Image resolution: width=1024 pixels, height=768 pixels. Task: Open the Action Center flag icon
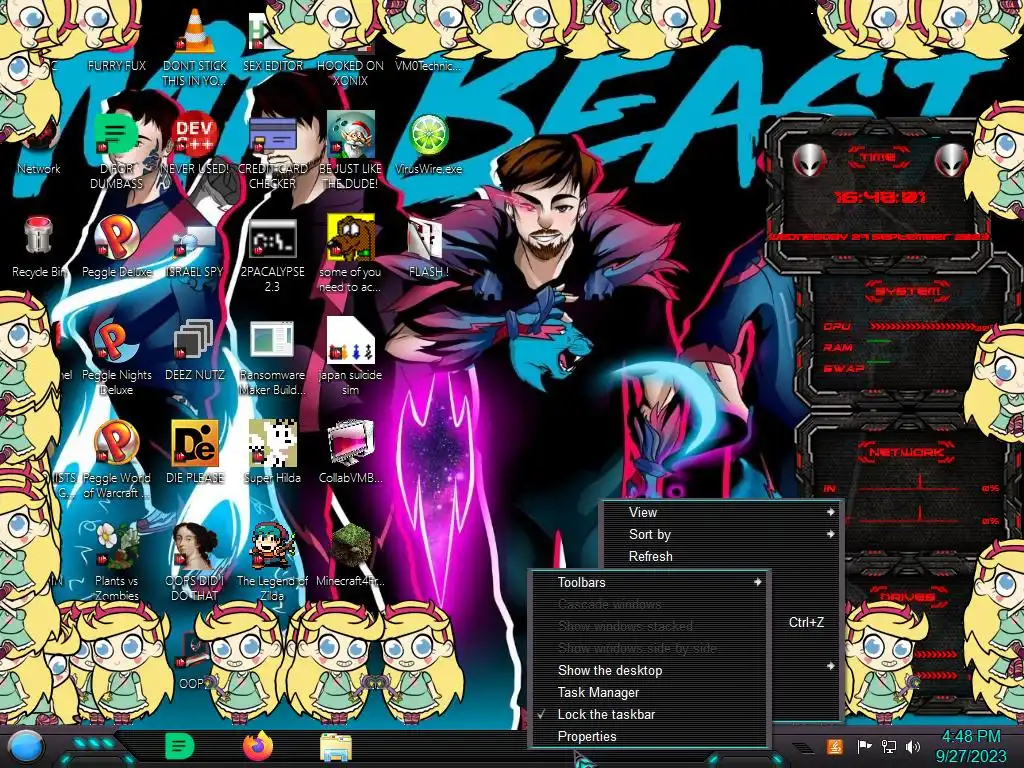(865, 746)
